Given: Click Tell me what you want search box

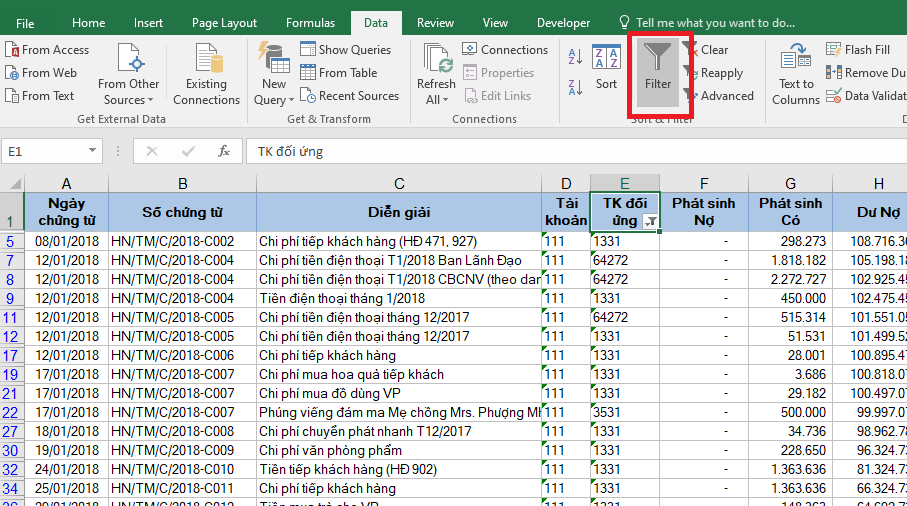Looking at the screenshot, I should tap(714, 23).
